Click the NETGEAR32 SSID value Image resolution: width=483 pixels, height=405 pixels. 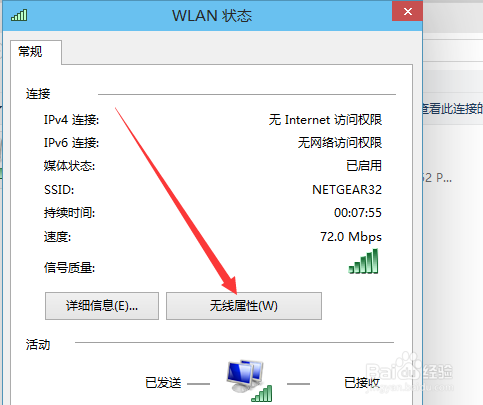point(347,190)
